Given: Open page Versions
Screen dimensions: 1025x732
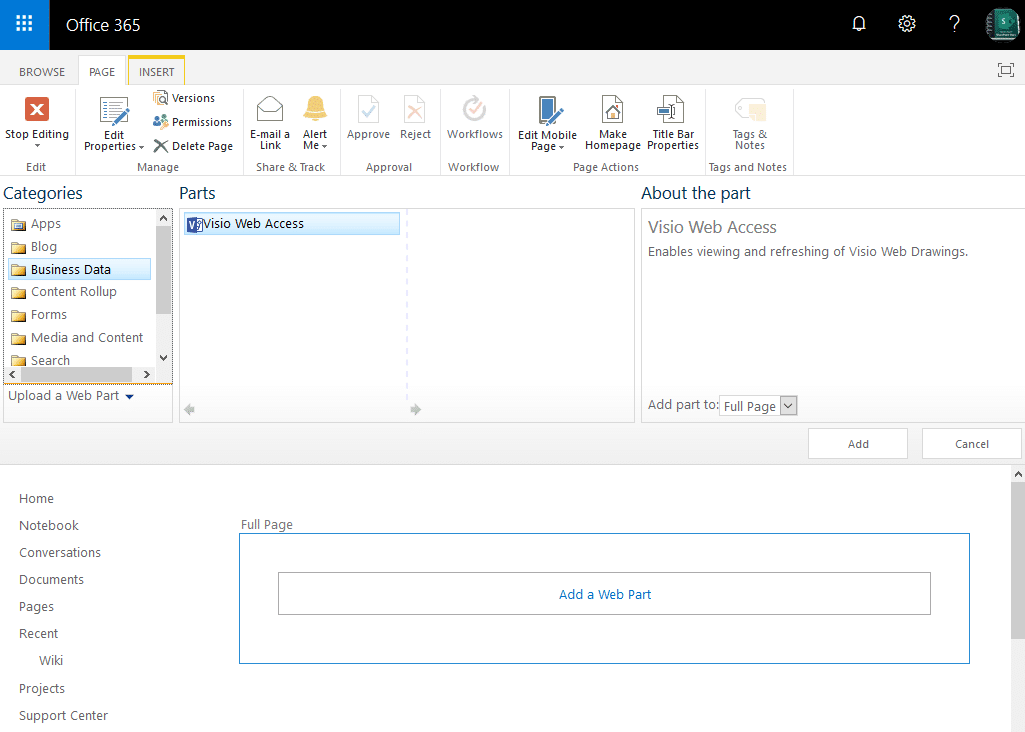Looking at the screenshot, I should pos(184,98).
